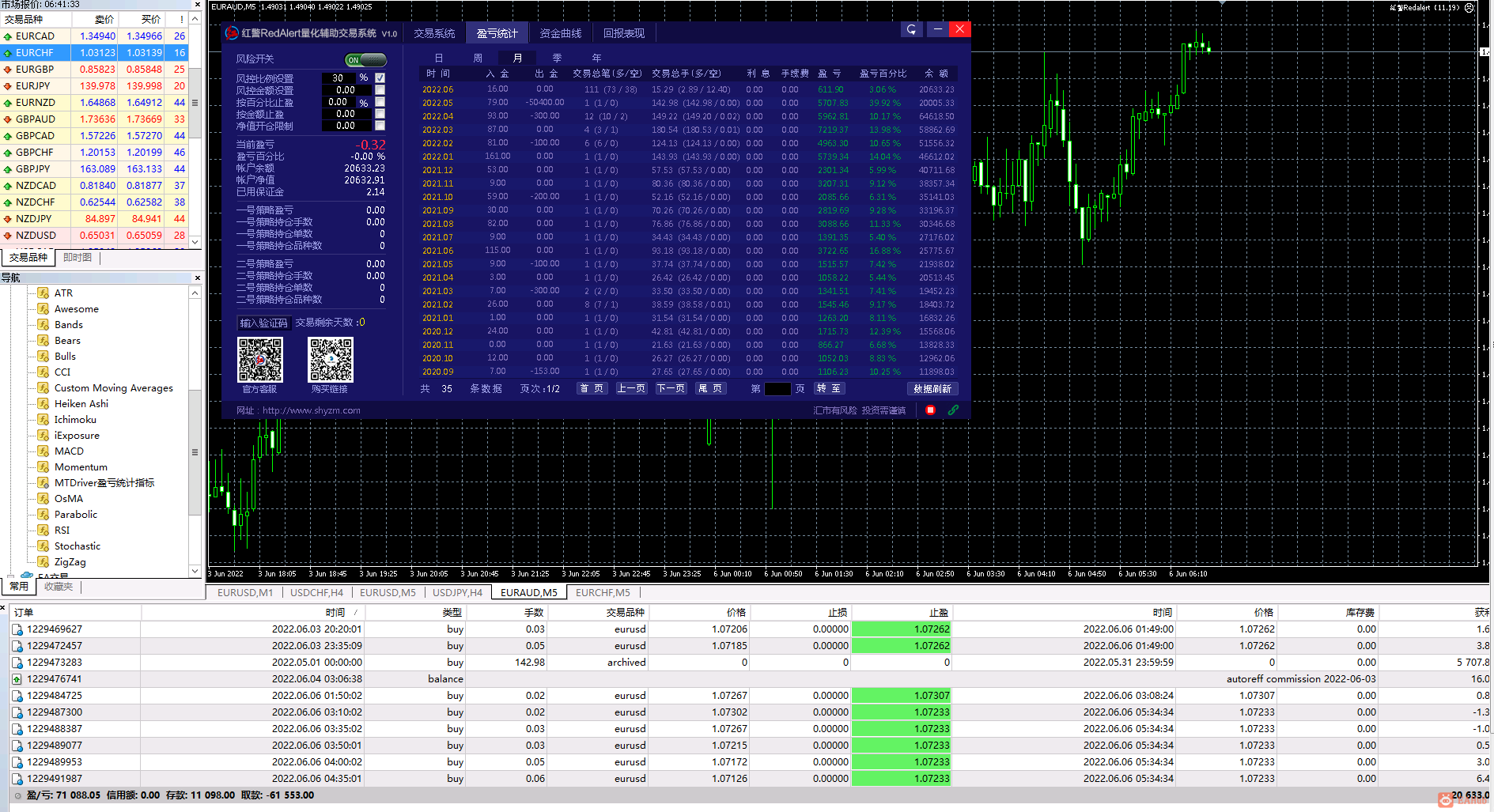Click the MACD indicator icon in navigator
This screenshot has width=1494, height=812.
pos(43,451)
